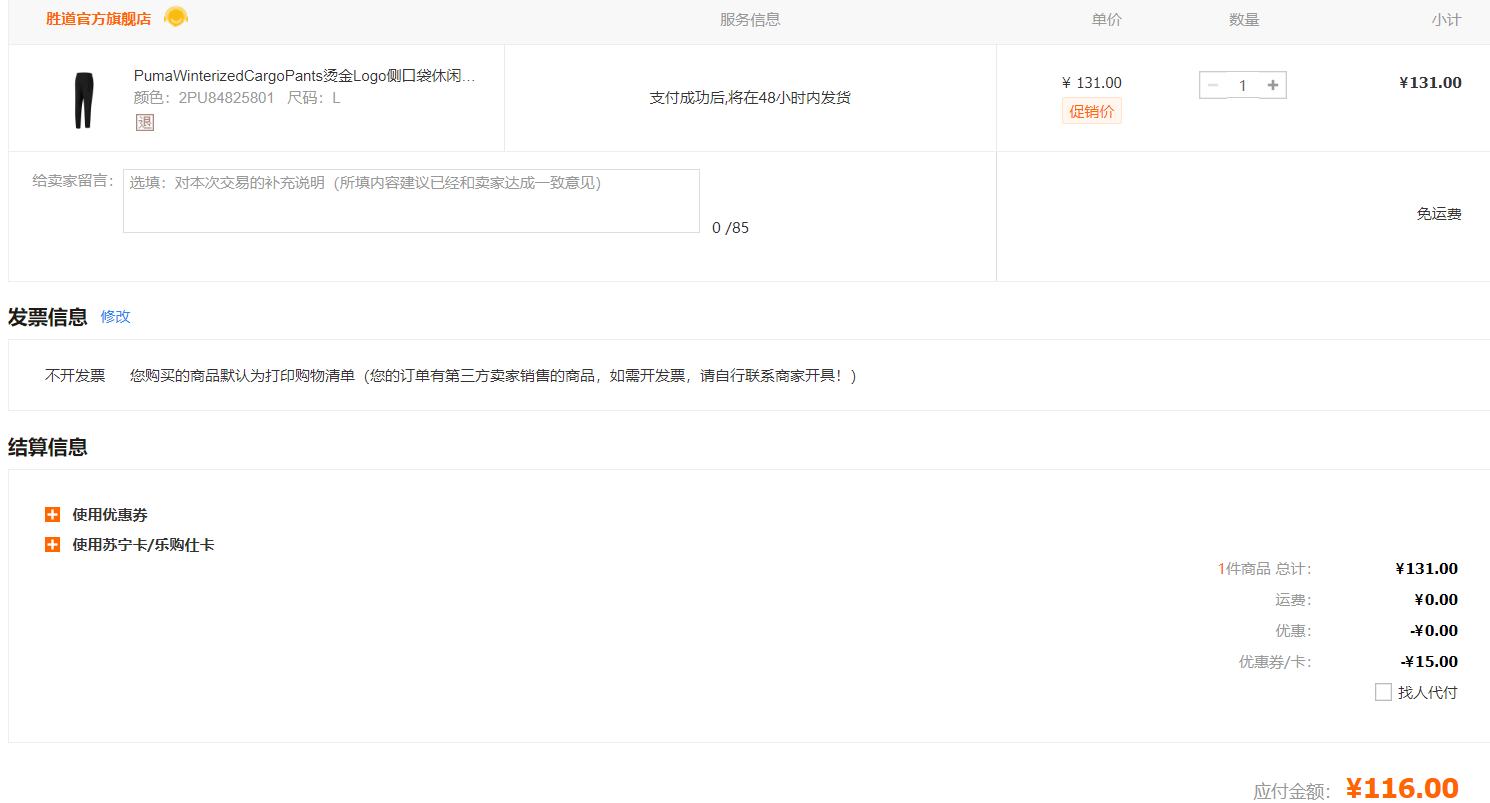Viewport: 1490px width, 803px height.
Task: Click 修改 to edit invoice info
Action: [x=115, y=316]
